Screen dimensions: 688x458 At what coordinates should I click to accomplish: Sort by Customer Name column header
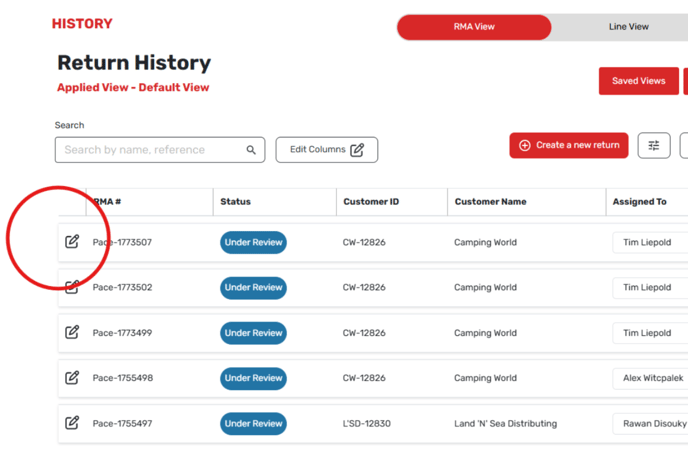(x=490, y=202)
